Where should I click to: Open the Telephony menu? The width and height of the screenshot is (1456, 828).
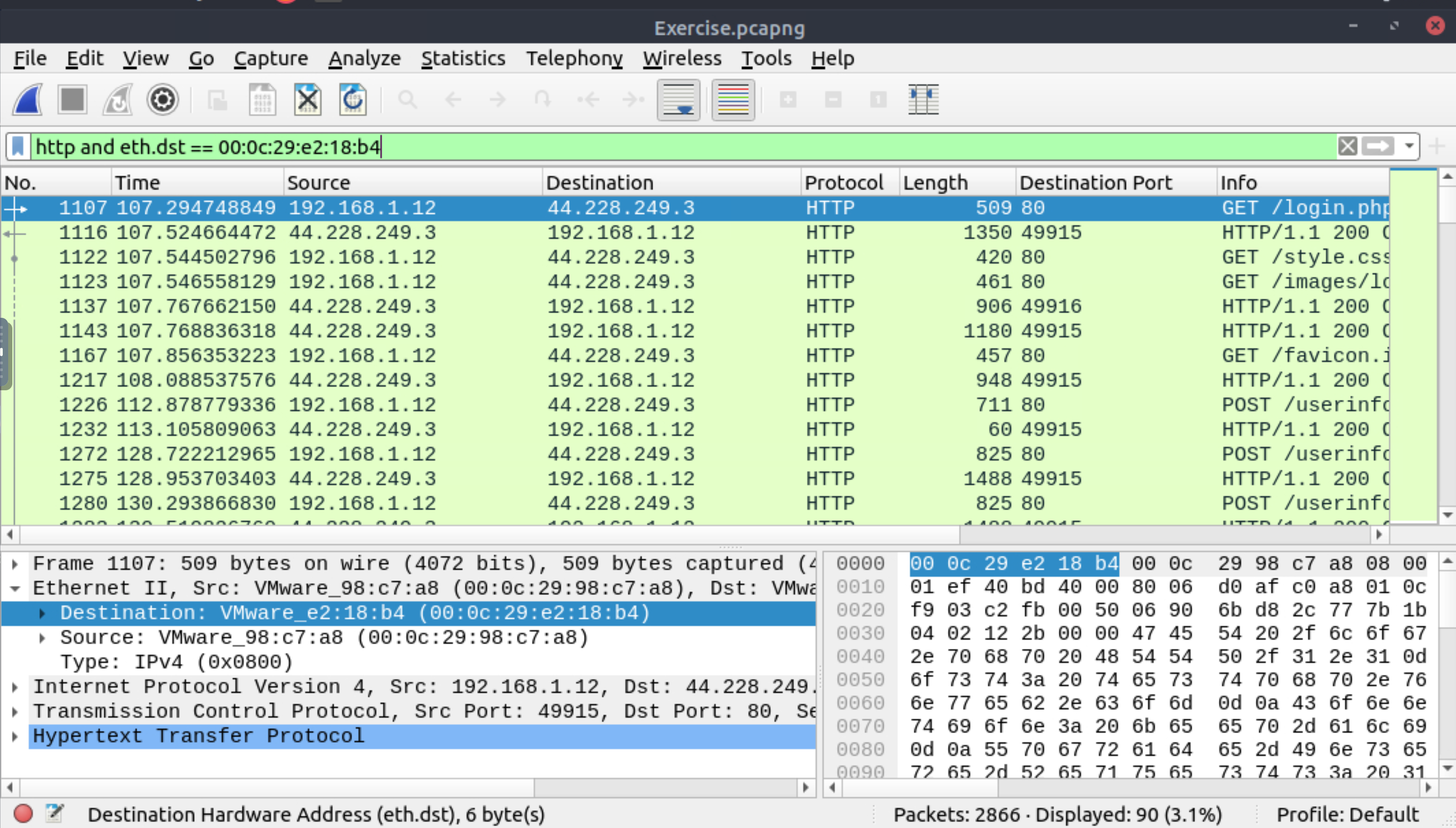point(574,58)
